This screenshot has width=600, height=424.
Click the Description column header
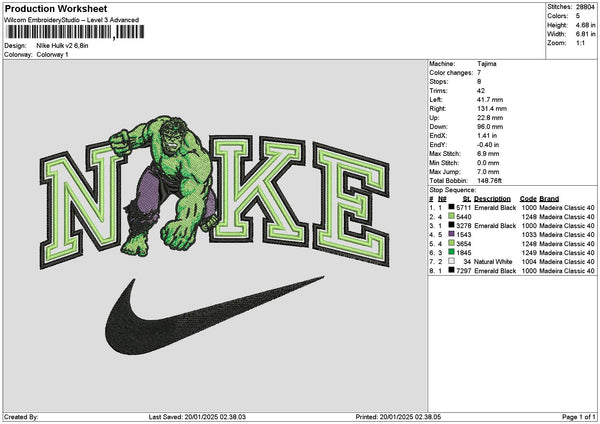pos(492,199)
